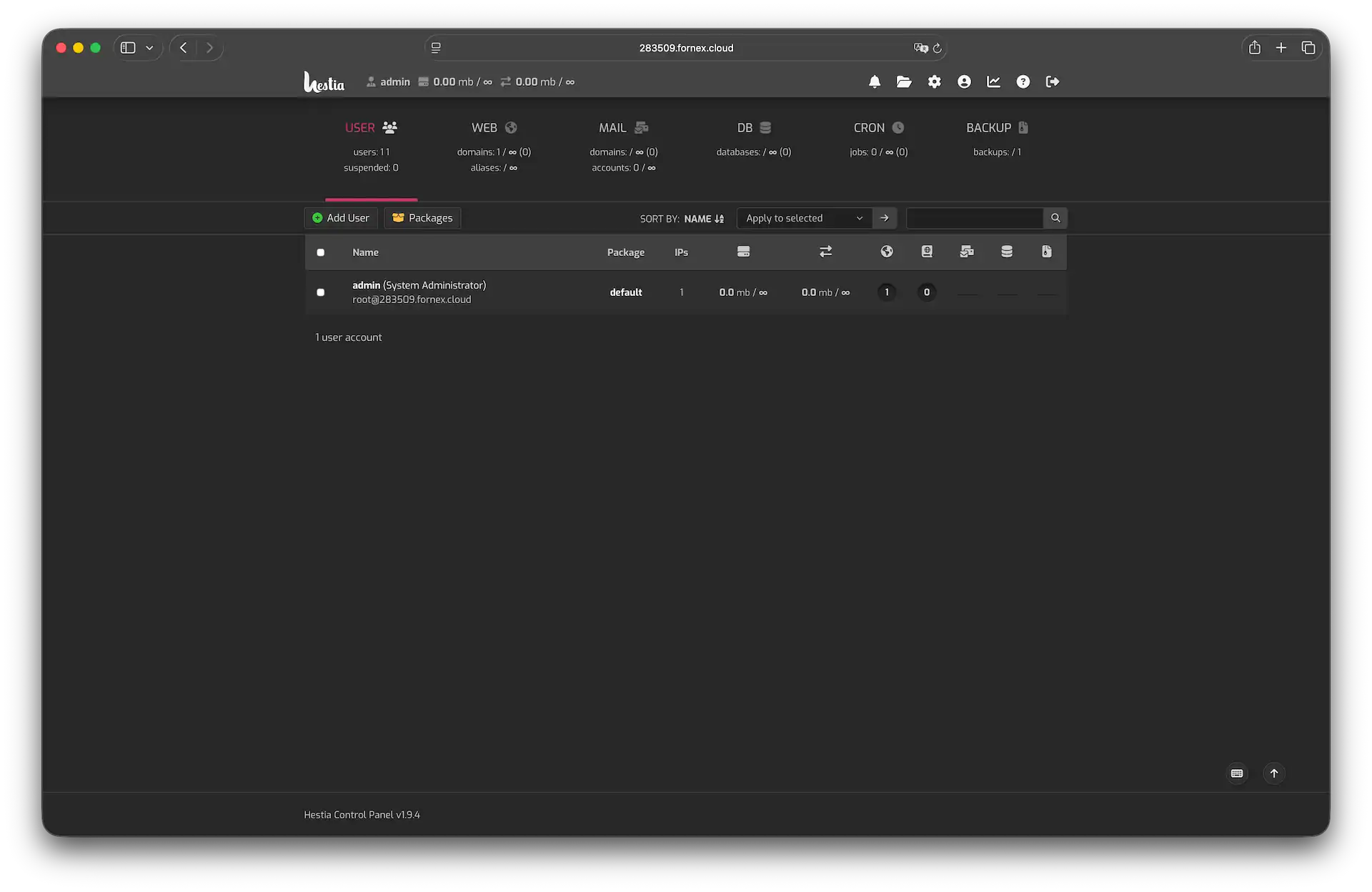Expand the Safari sidebar options chevron
Viewport: 1372px width, 892px height.
click(149, 48)
